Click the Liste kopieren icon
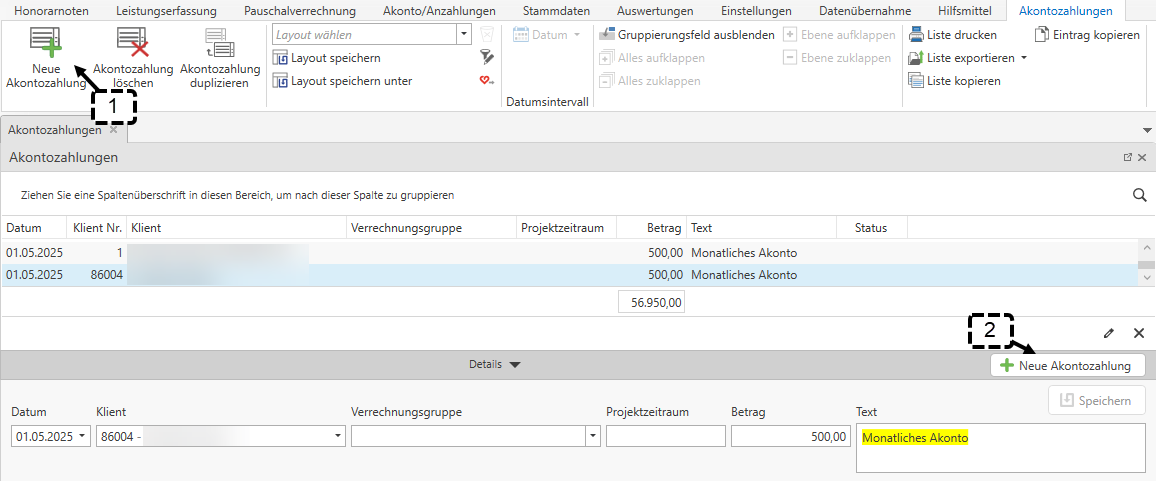This screenshot has width=1156, height=481. coord(916,81)
